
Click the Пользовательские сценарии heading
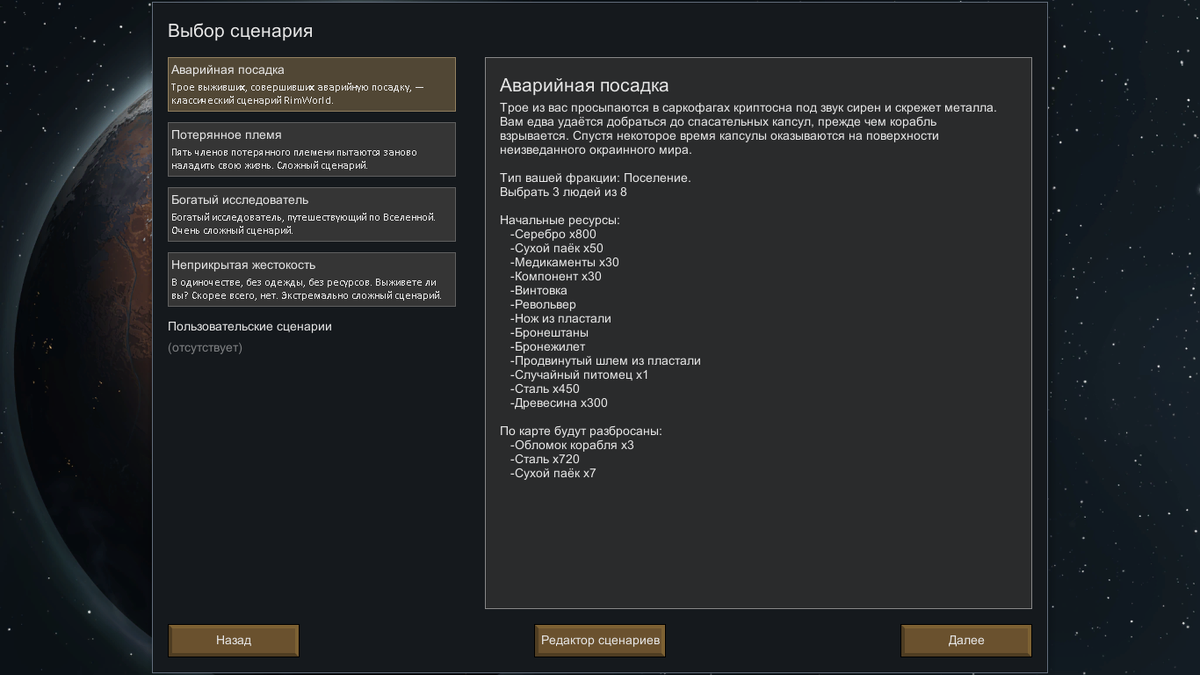click(x=249, y=326)
